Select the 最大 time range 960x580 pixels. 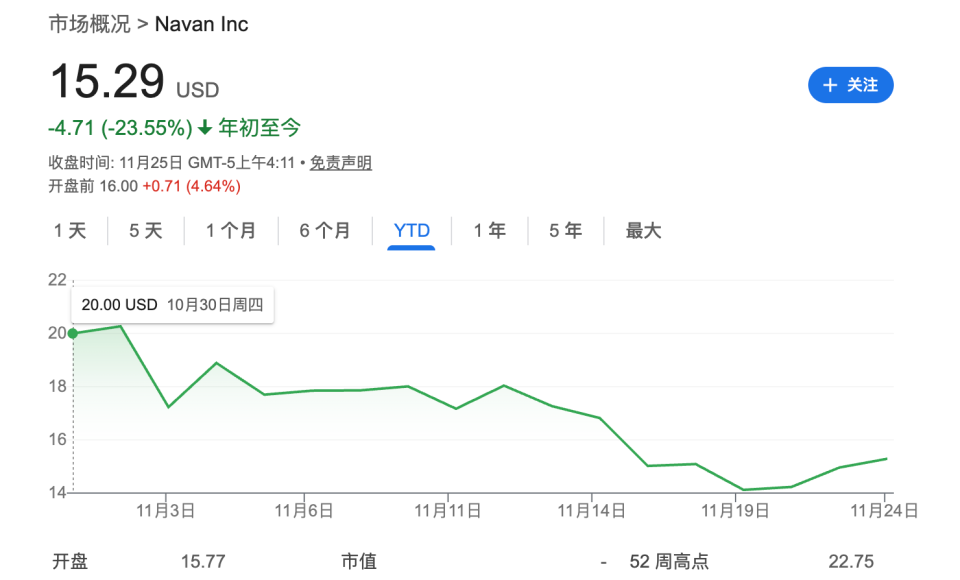pos(643,230)
